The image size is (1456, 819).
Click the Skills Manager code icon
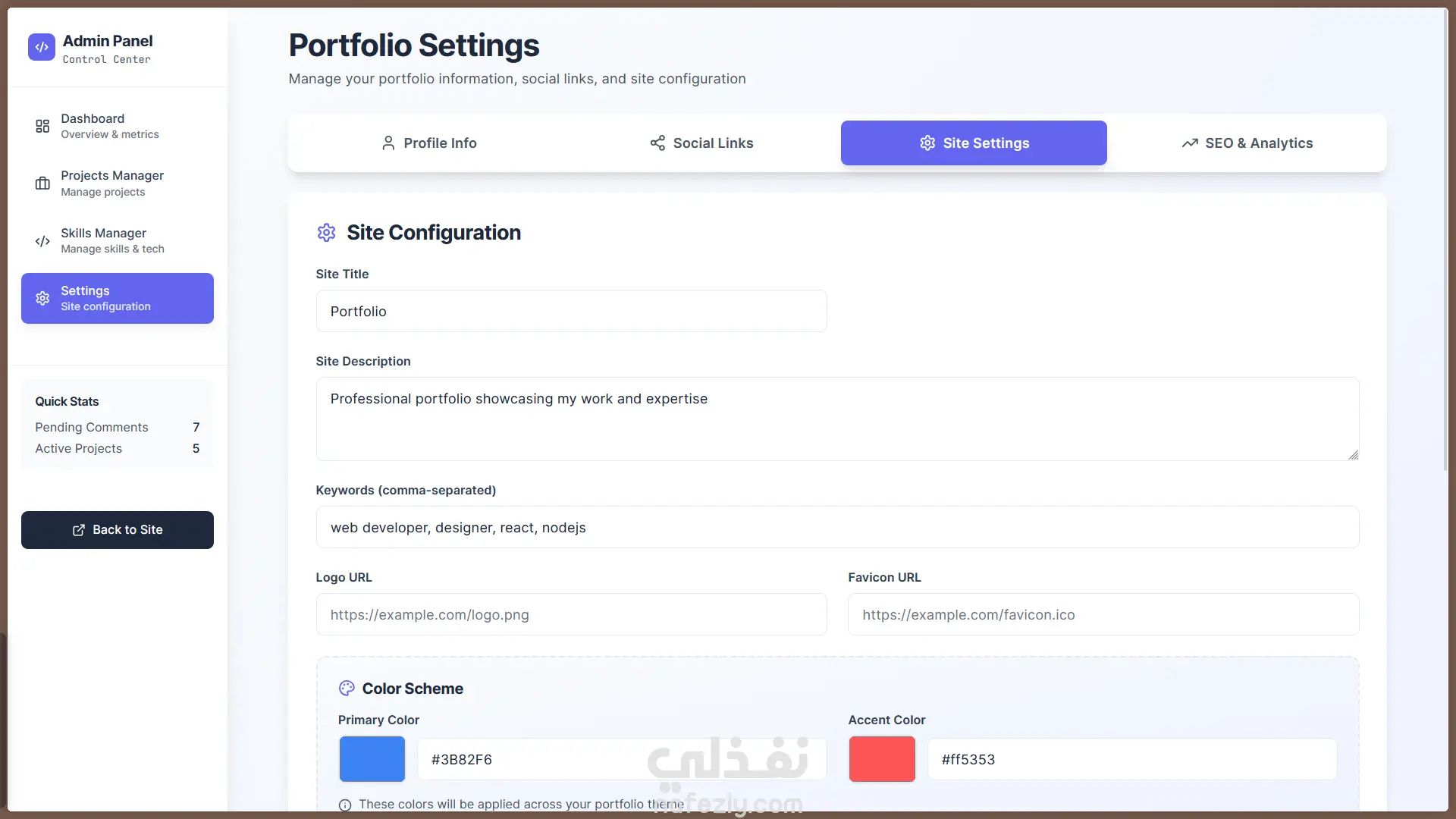[x=42, y=241]
